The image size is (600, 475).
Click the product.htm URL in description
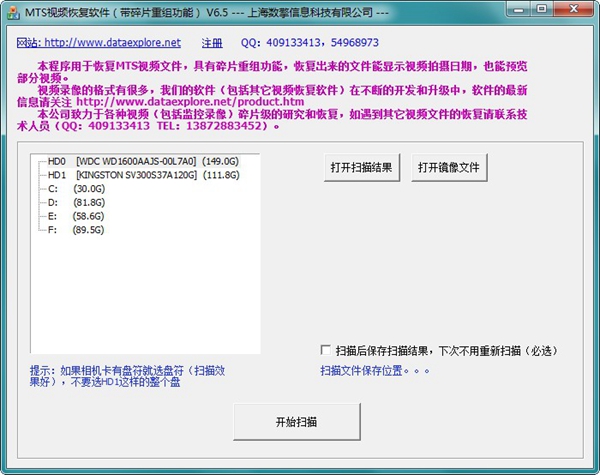(190, 102)
